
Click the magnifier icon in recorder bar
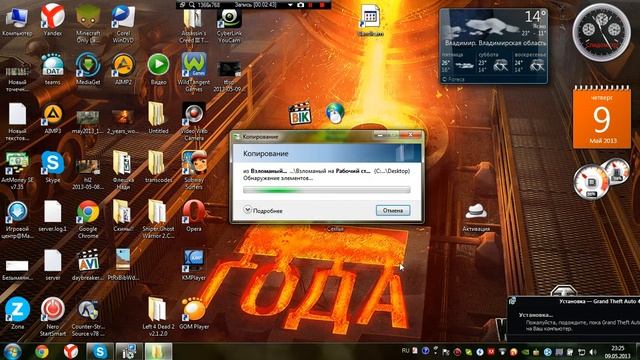[191, 4]
